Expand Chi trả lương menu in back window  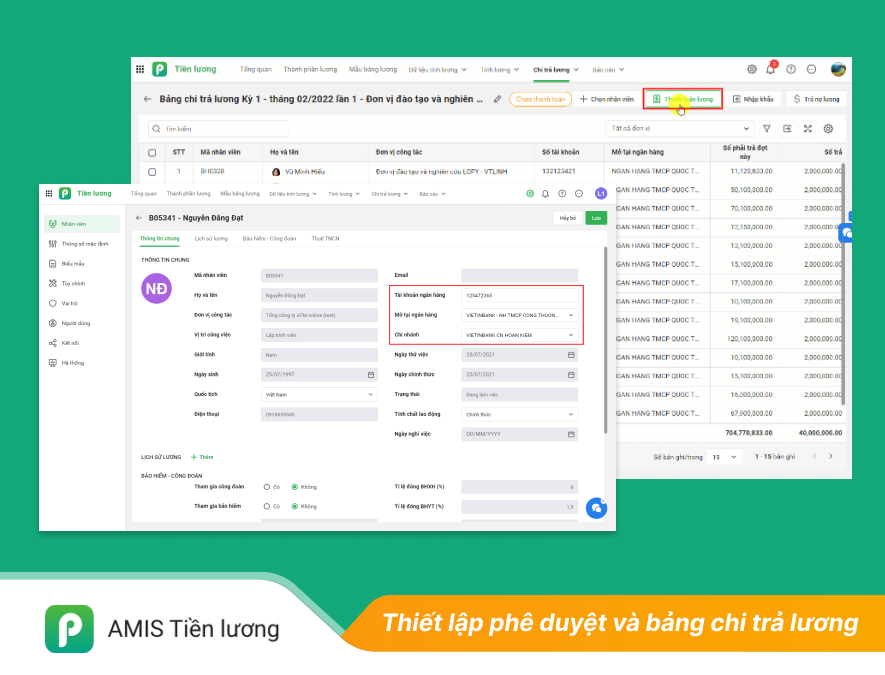556,69
